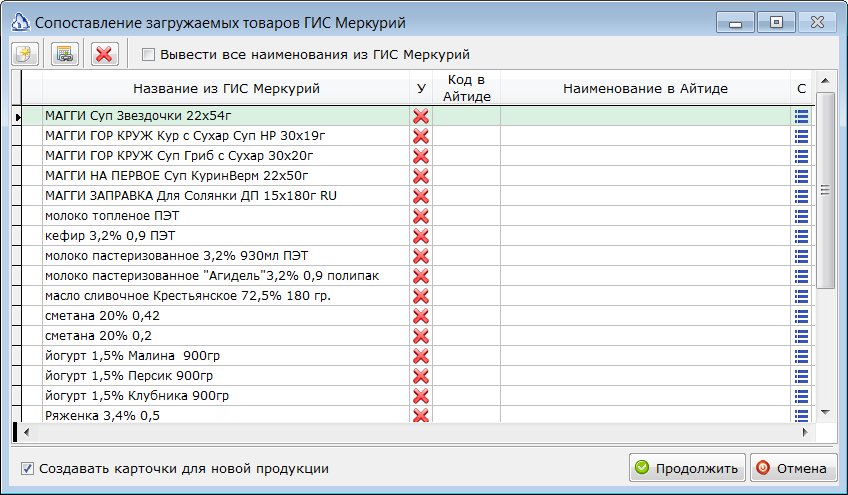Image resolution: width=848 pixels, height=495 pixels.
Task: Click red X for масло сливочное Крестьянское
Action: pyautogui.click(x=421, y=296)
